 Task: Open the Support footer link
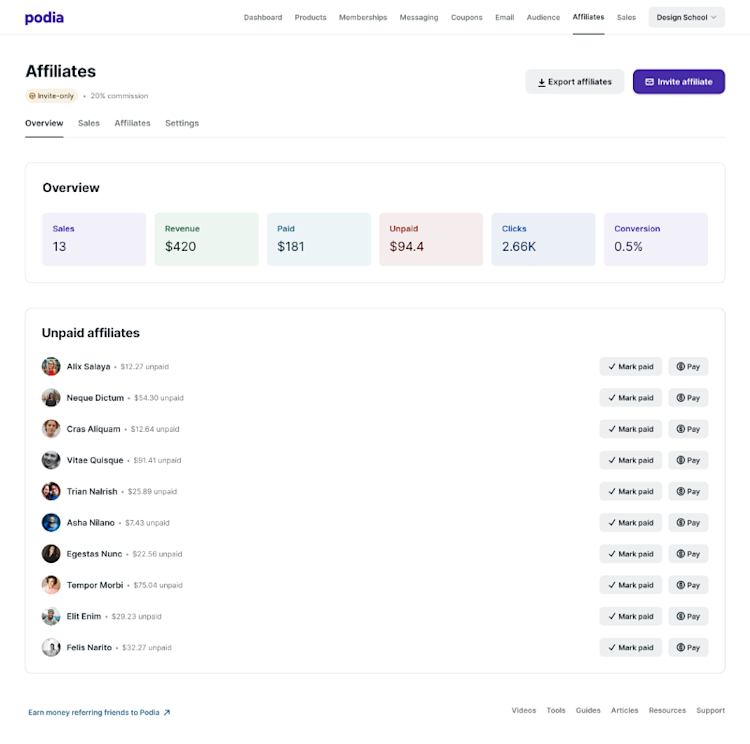[710, 711]
